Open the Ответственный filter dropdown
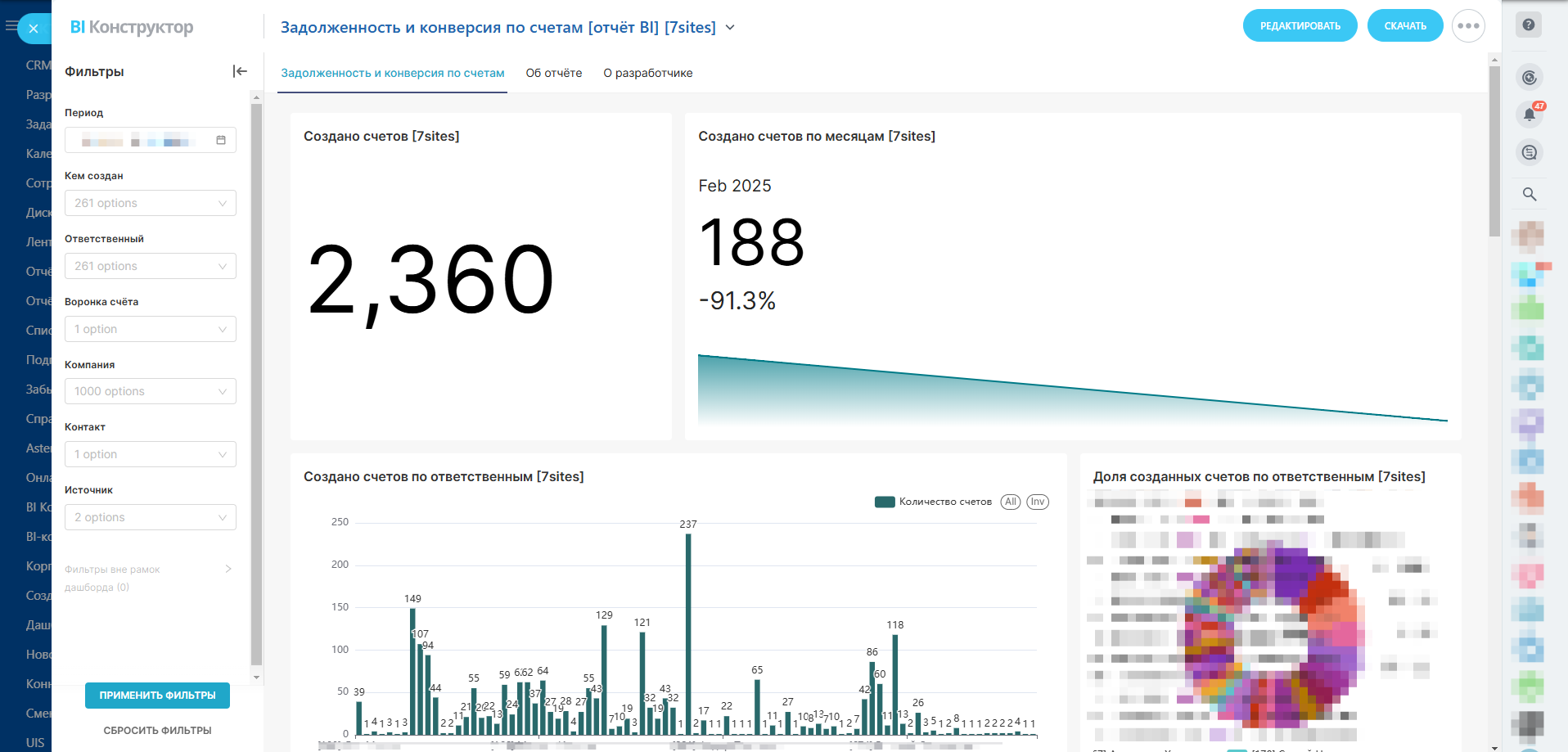 click(151, 266)
